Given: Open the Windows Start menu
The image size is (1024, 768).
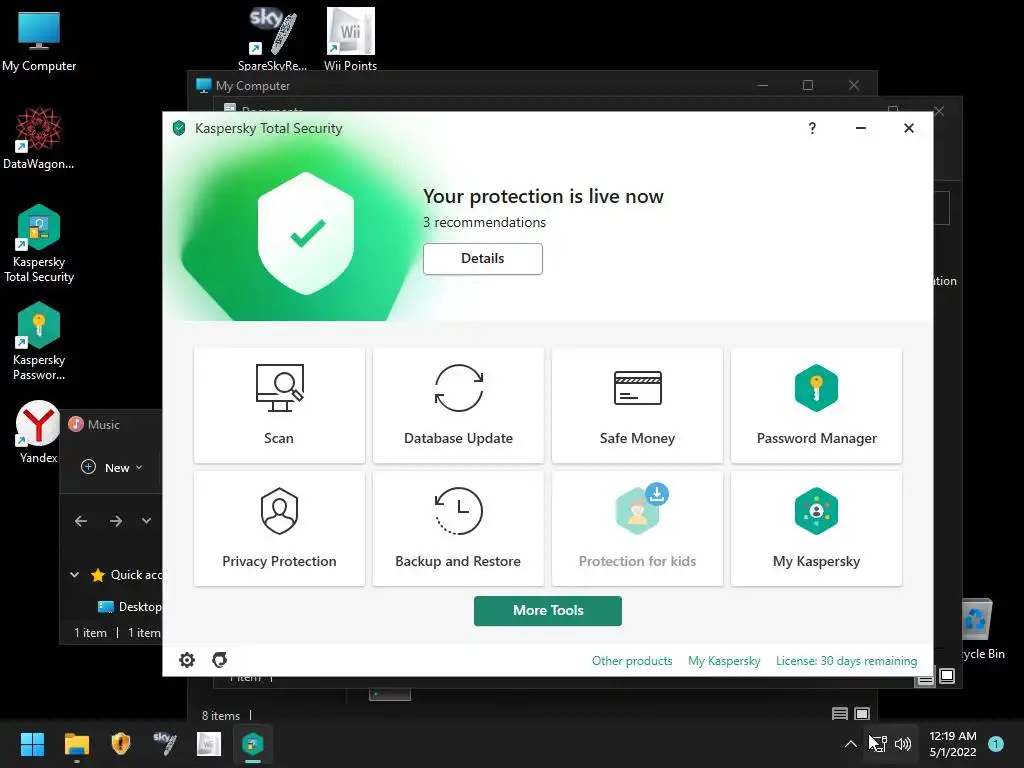Looking at the screenshot, I should (32, 744).
